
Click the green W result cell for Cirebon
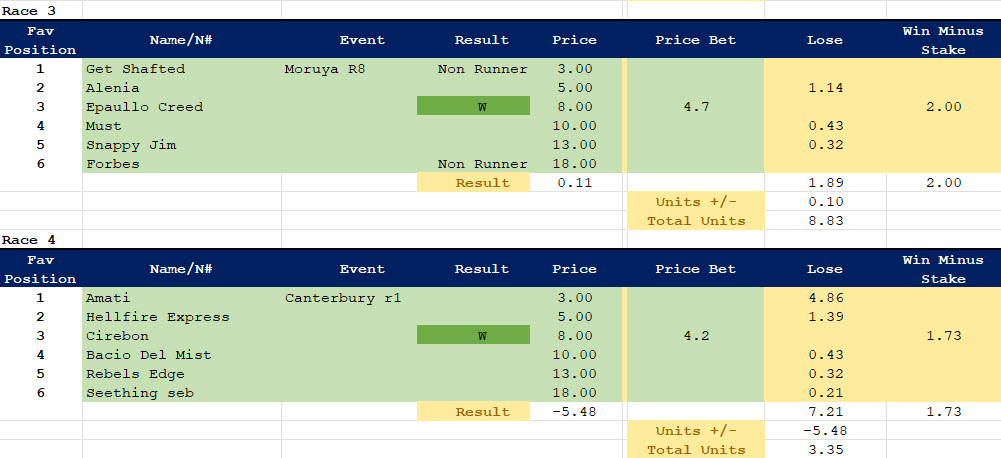(x=473, y=336)
